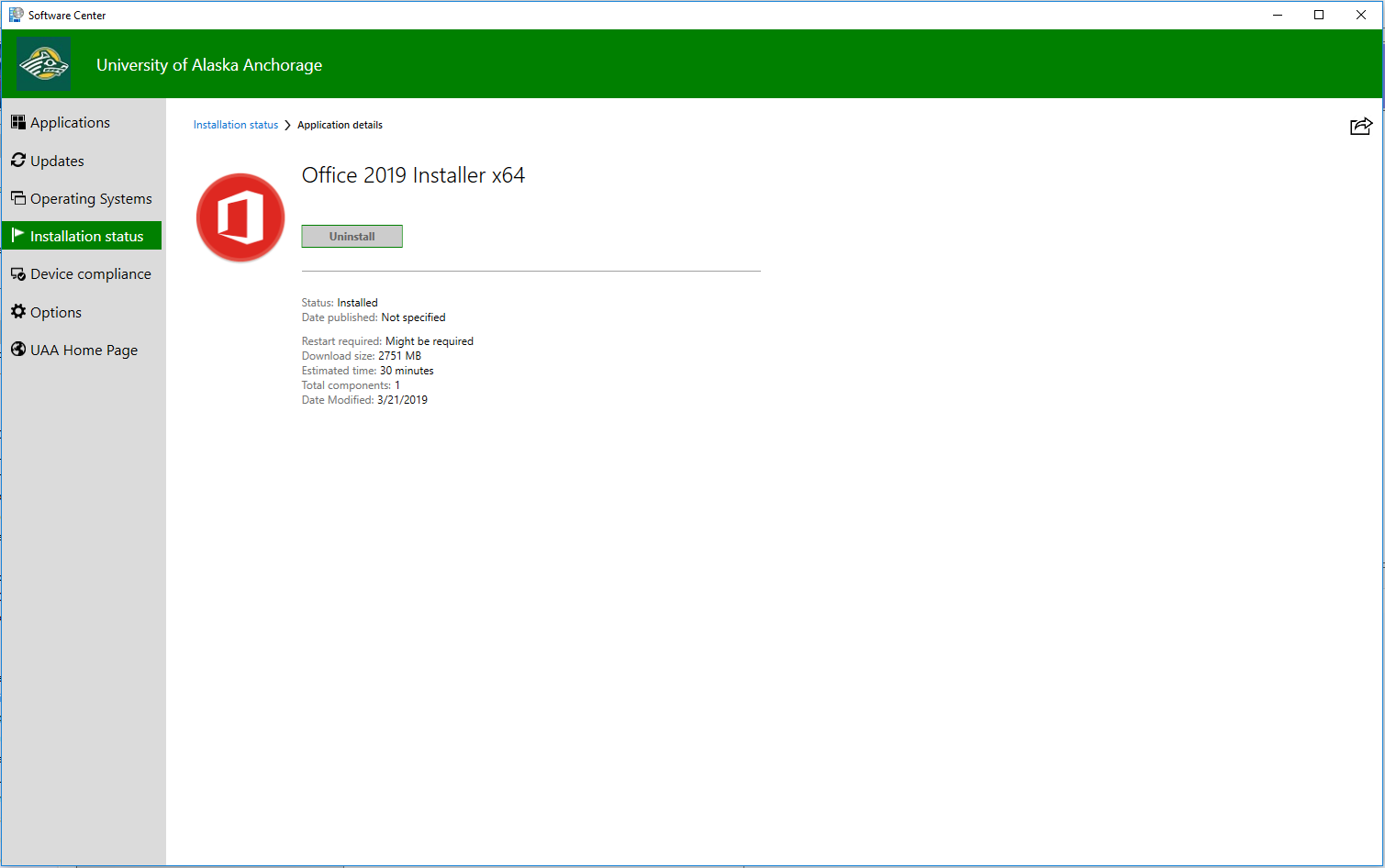Maximize the Software Center window

[x=1319, y=15]
